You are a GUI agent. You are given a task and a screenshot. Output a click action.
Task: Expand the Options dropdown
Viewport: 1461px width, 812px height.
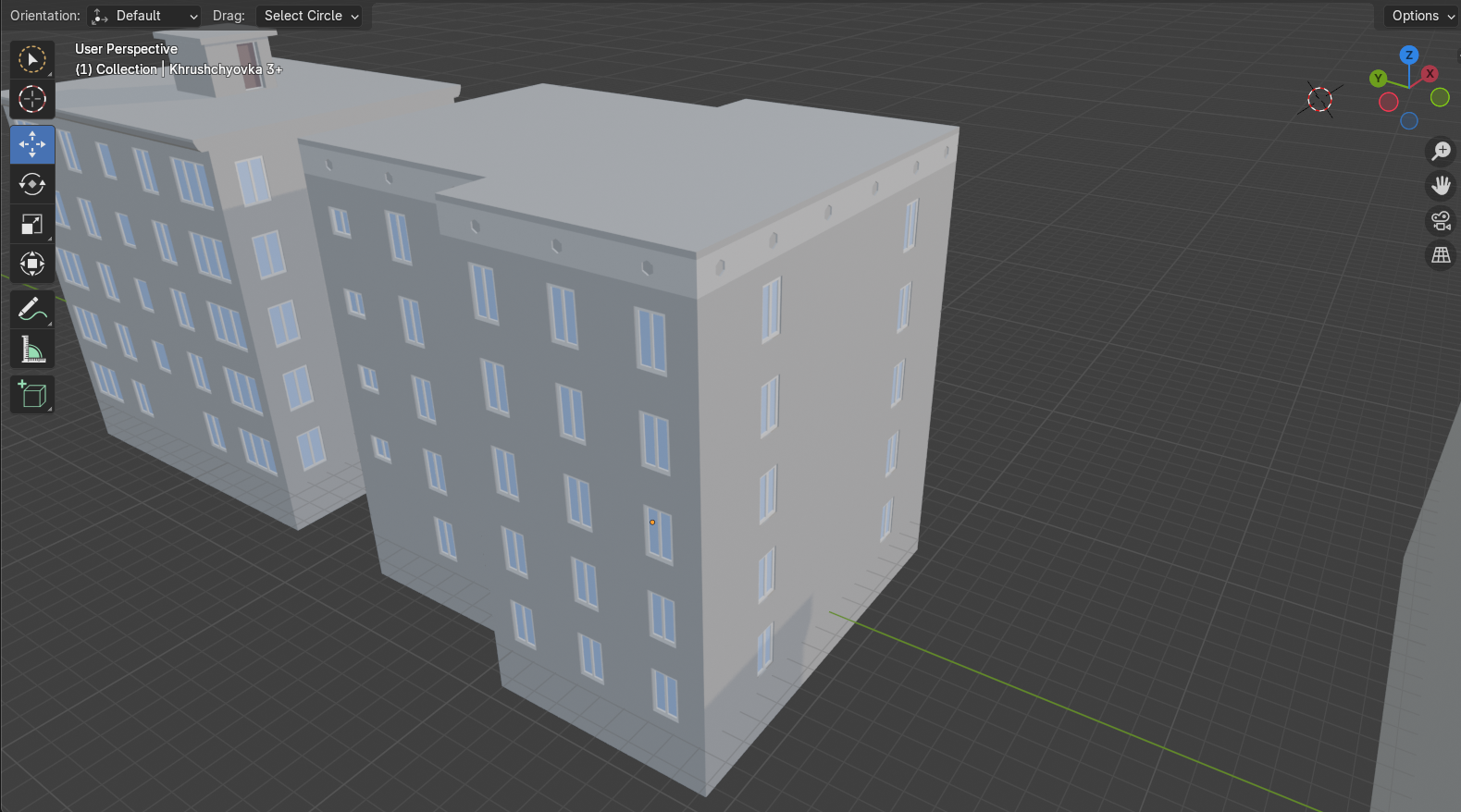[1422, 16]
